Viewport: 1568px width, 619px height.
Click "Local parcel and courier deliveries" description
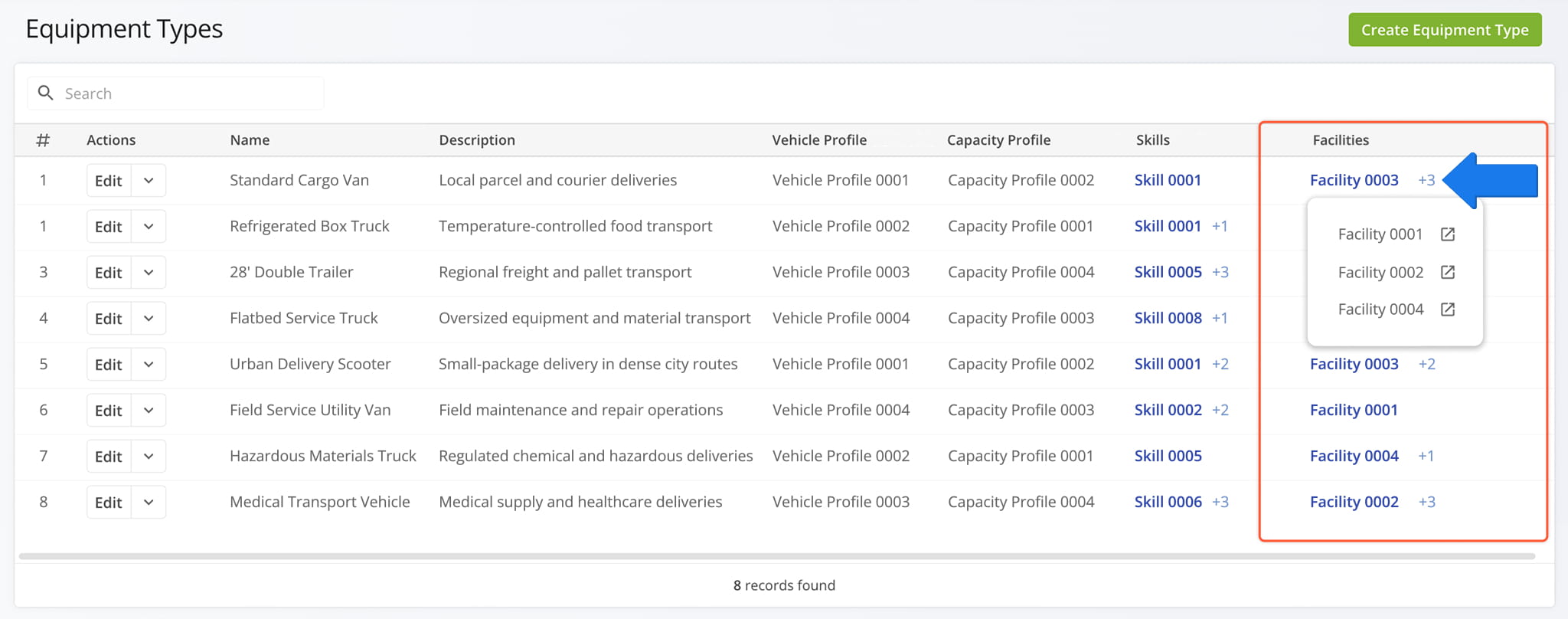click(558, 180)
